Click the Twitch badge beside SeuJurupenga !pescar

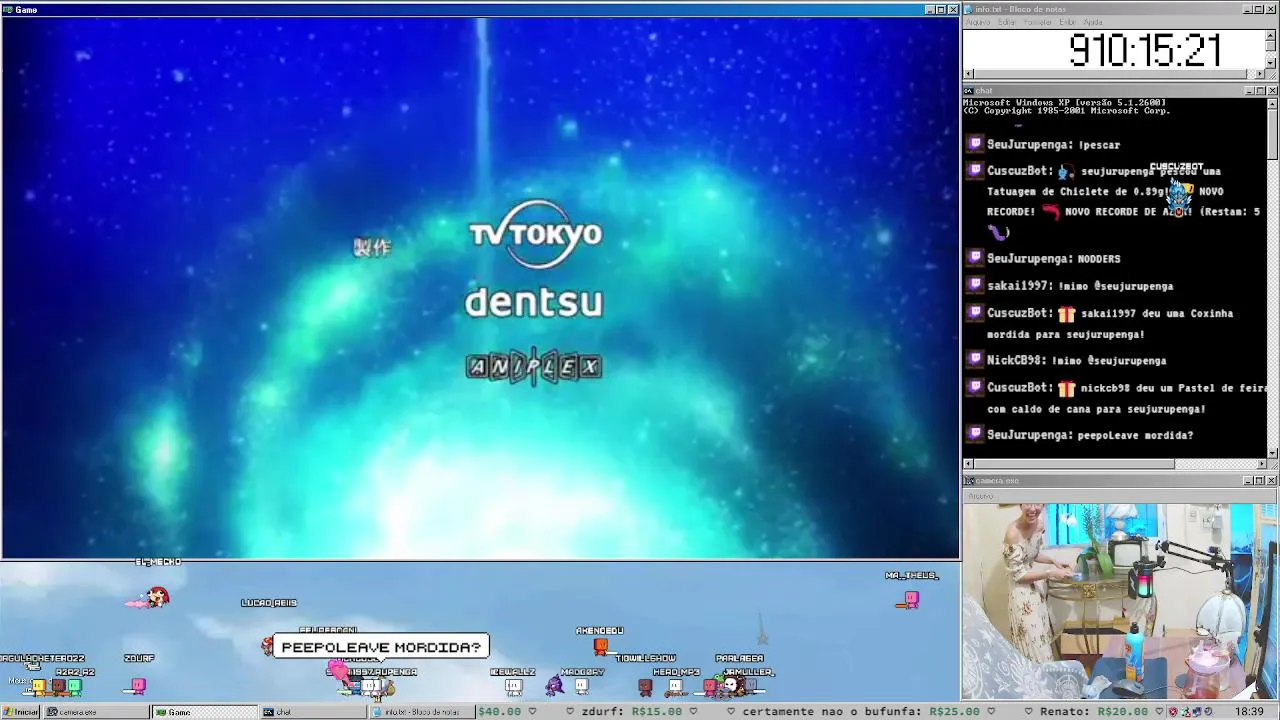pos(975,144)
